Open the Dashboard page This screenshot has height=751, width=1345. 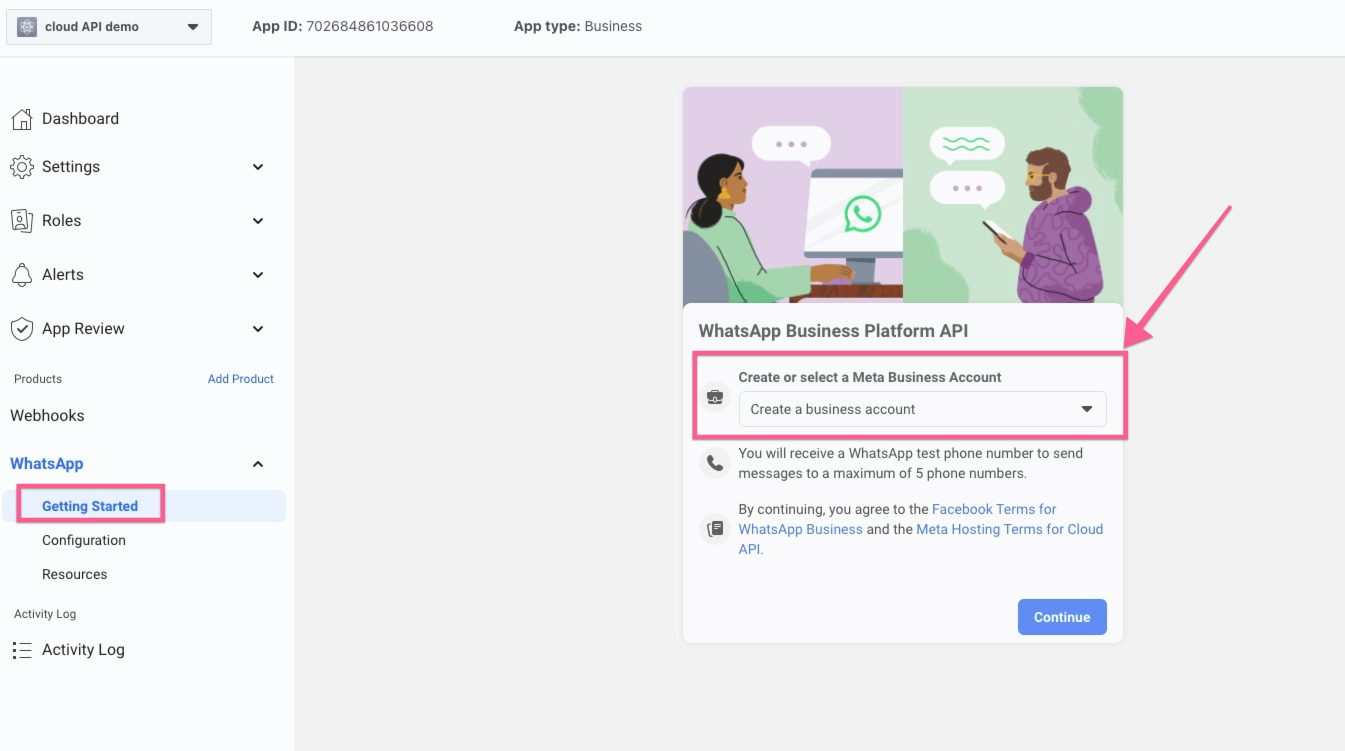[x=80, y=119]
